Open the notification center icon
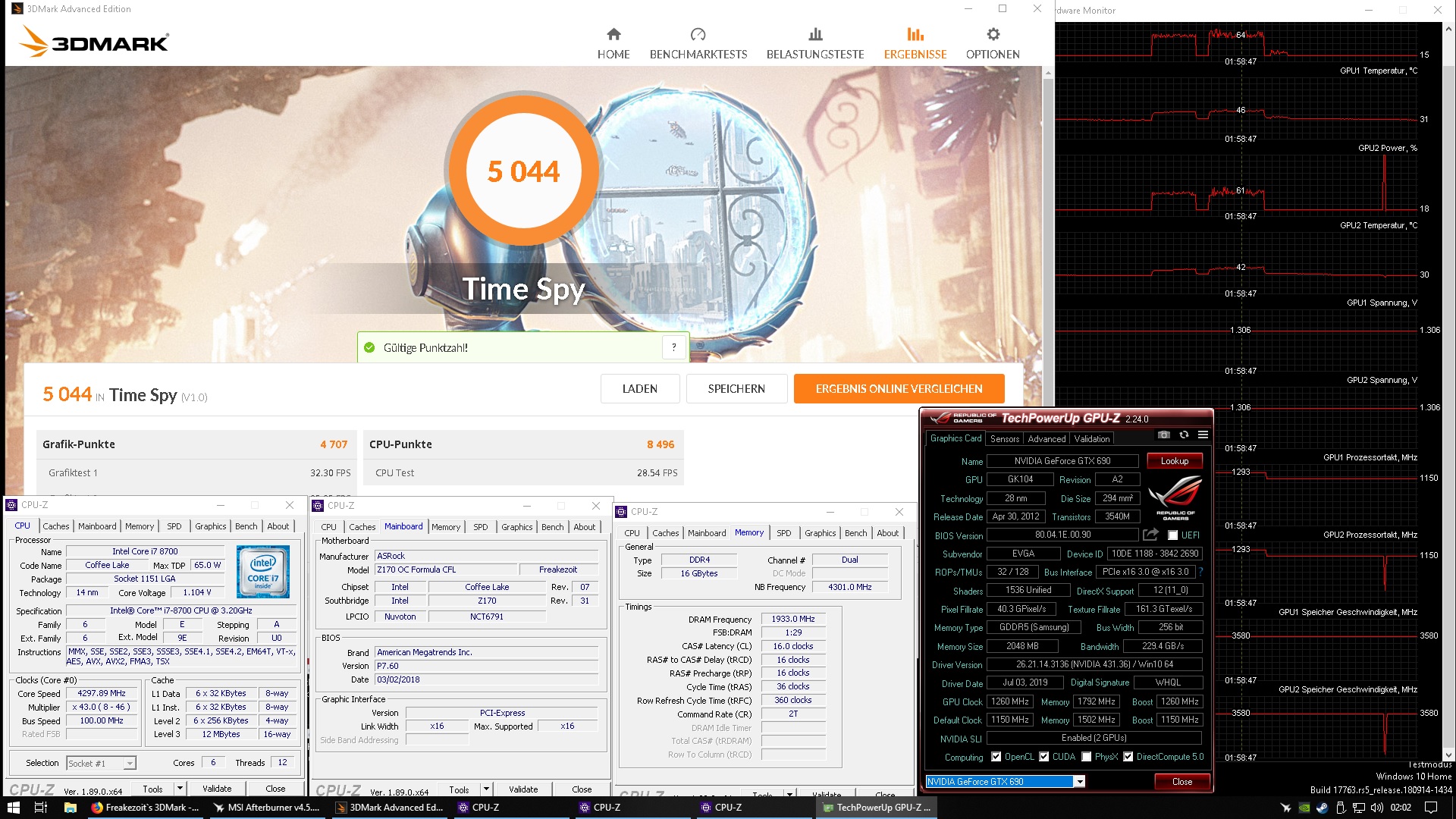 (1431, 808)
